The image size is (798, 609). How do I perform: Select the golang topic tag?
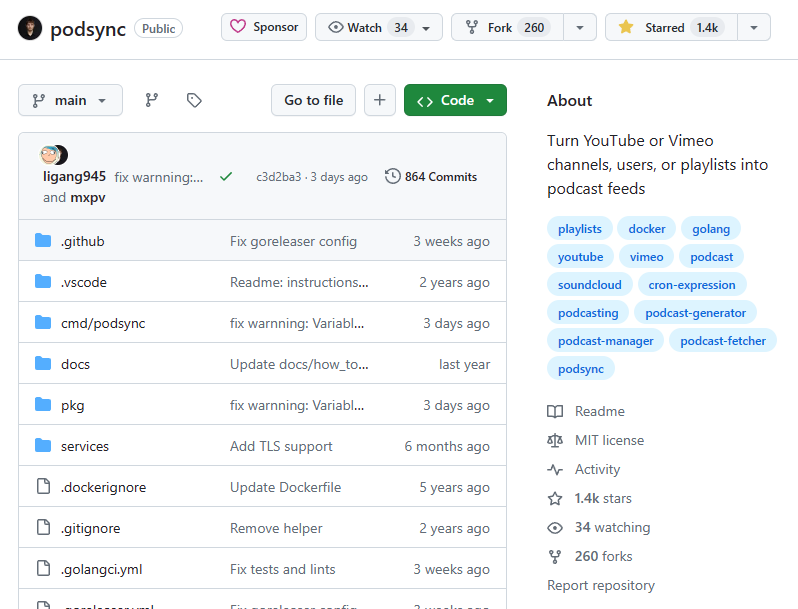711,229
